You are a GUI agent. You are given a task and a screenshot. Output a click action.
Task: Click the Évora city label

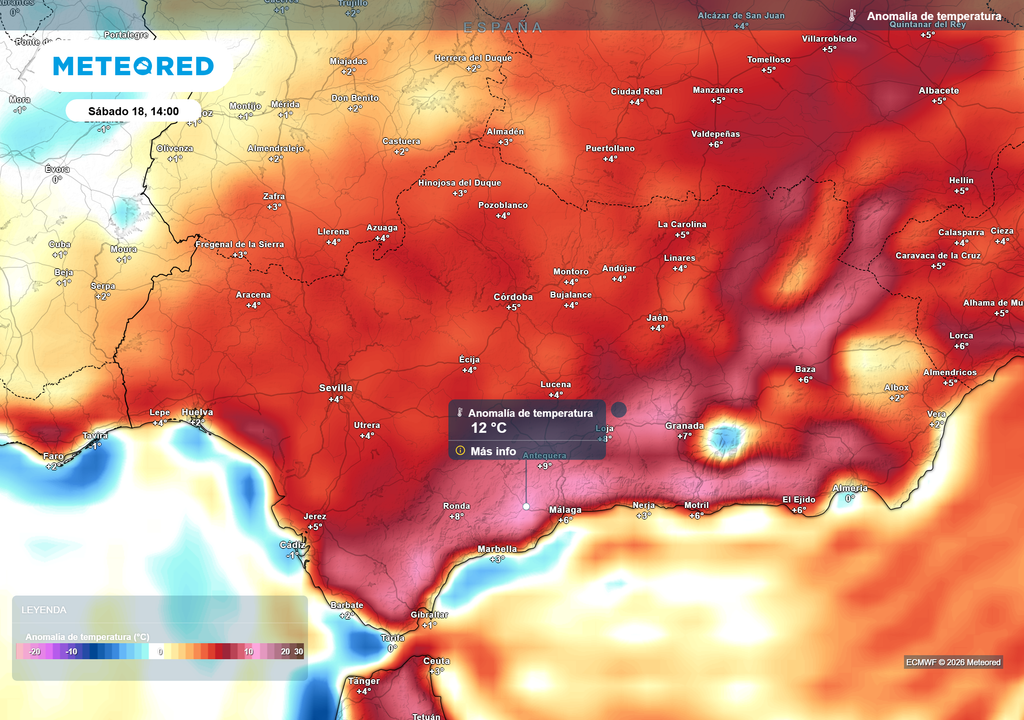pyautogui.click(x=57, y=169)
